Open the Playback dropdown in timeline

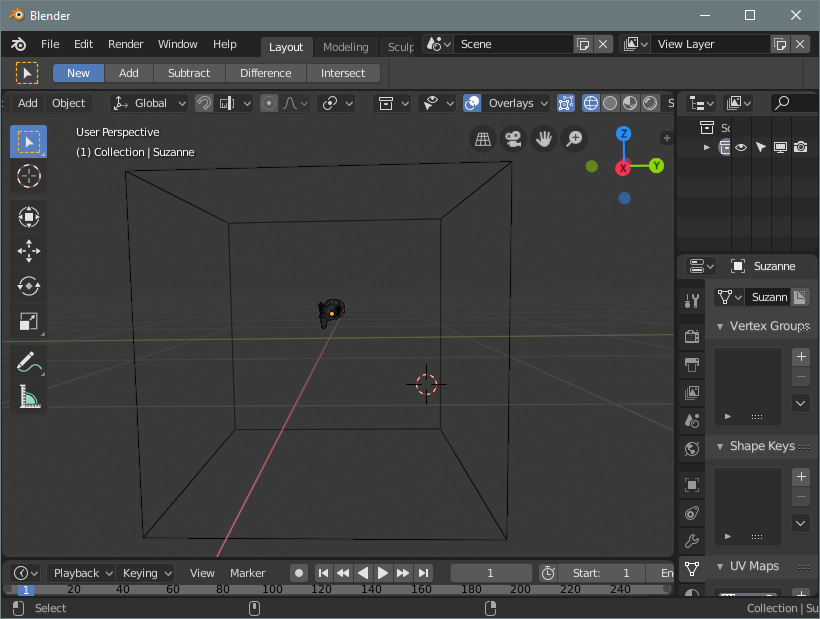[82, 573]
